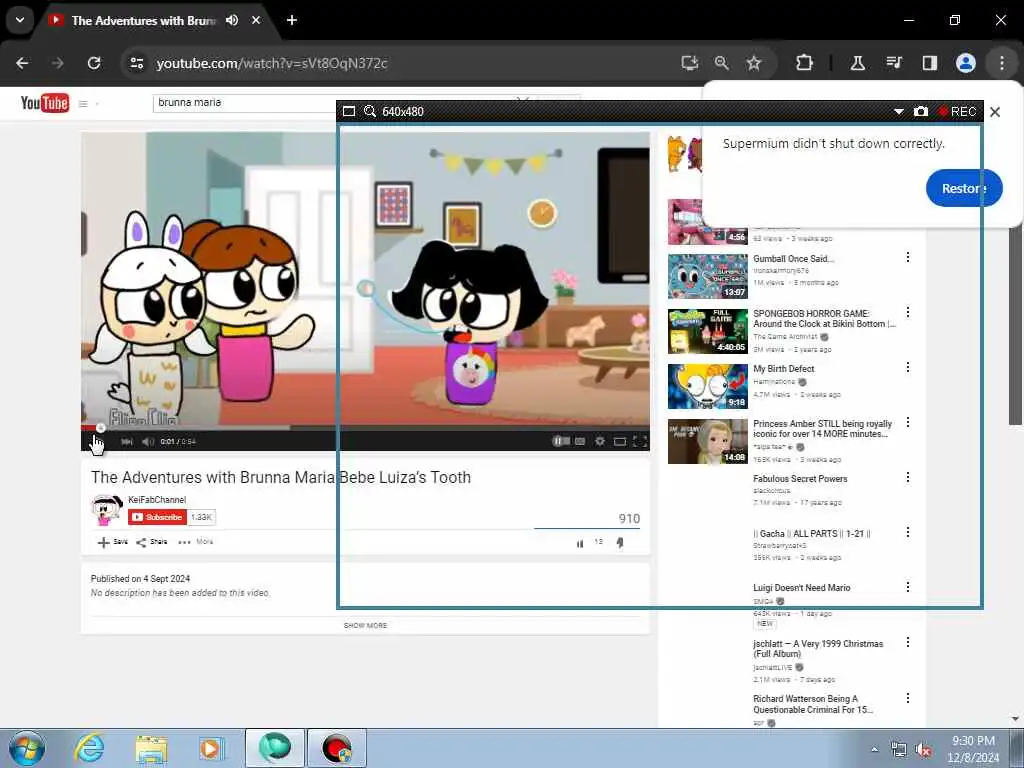Viewport: 1024px width, 768px height.
Task: Click the recorder fullscreen region icon
Action: pyautogui.click(x=349, y=112)
